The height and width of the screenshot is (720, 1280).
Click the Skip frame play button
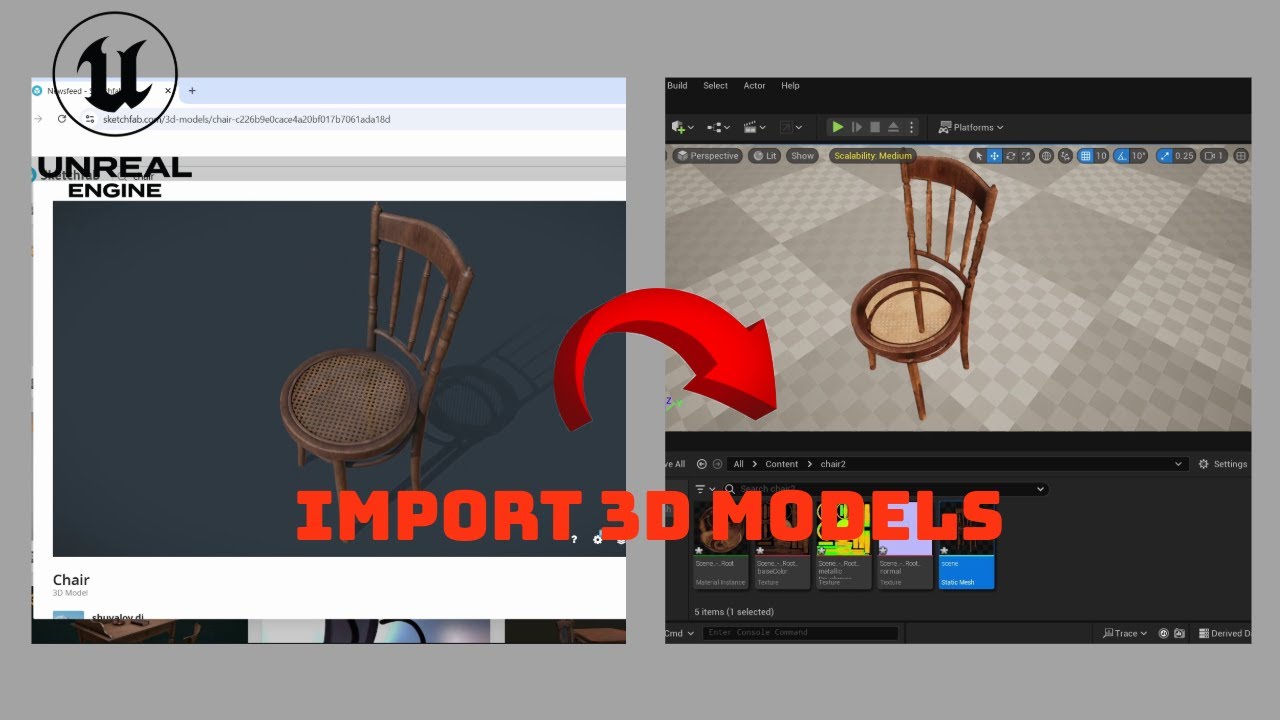coord(857,127)
